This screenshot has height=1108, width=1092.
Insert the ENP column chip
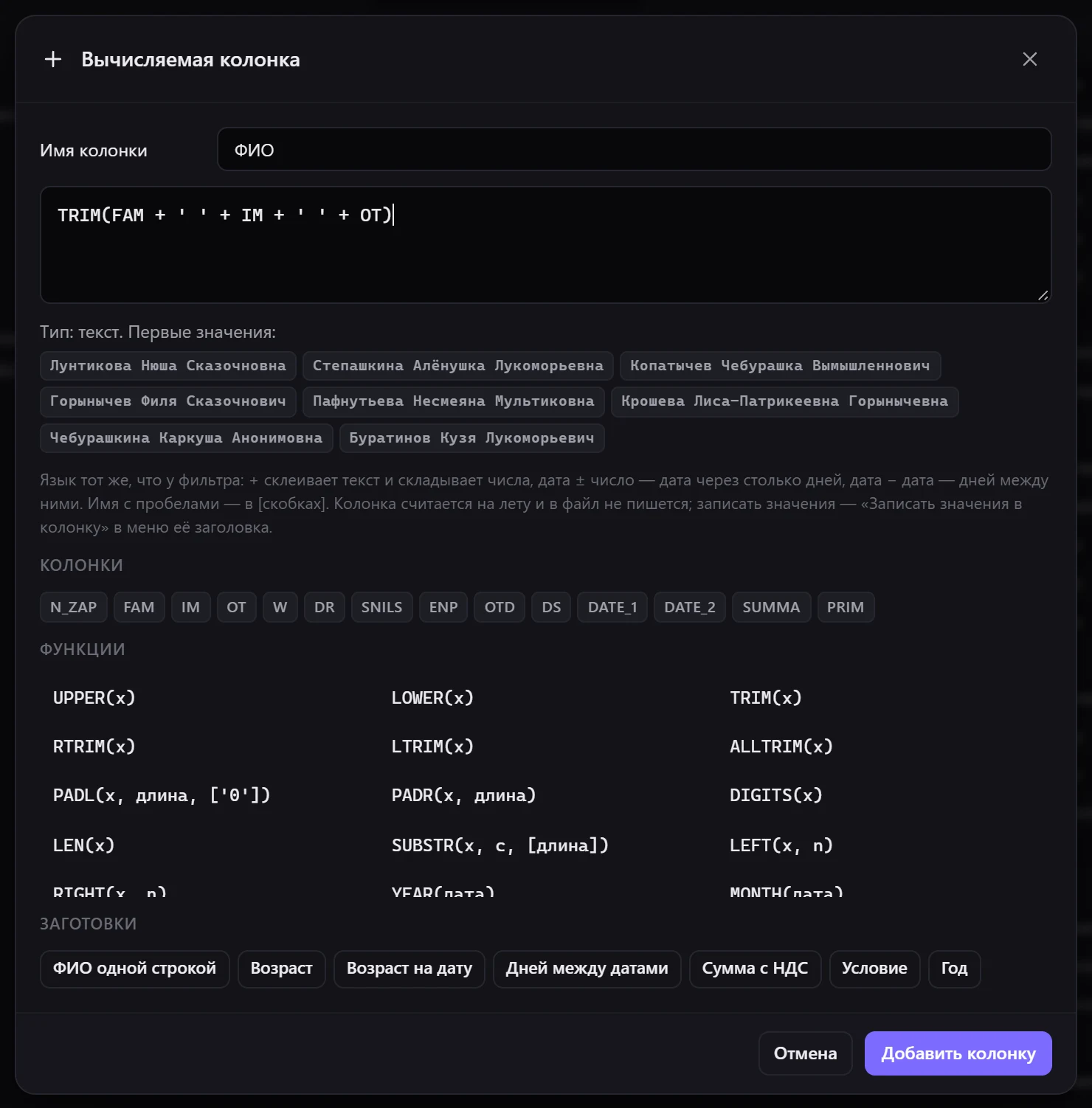pos(443,607)
